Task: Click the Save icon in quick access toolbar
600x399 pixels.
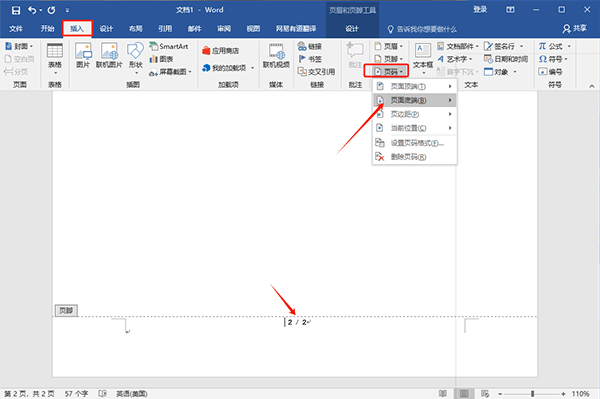Action: coord(16,10)
